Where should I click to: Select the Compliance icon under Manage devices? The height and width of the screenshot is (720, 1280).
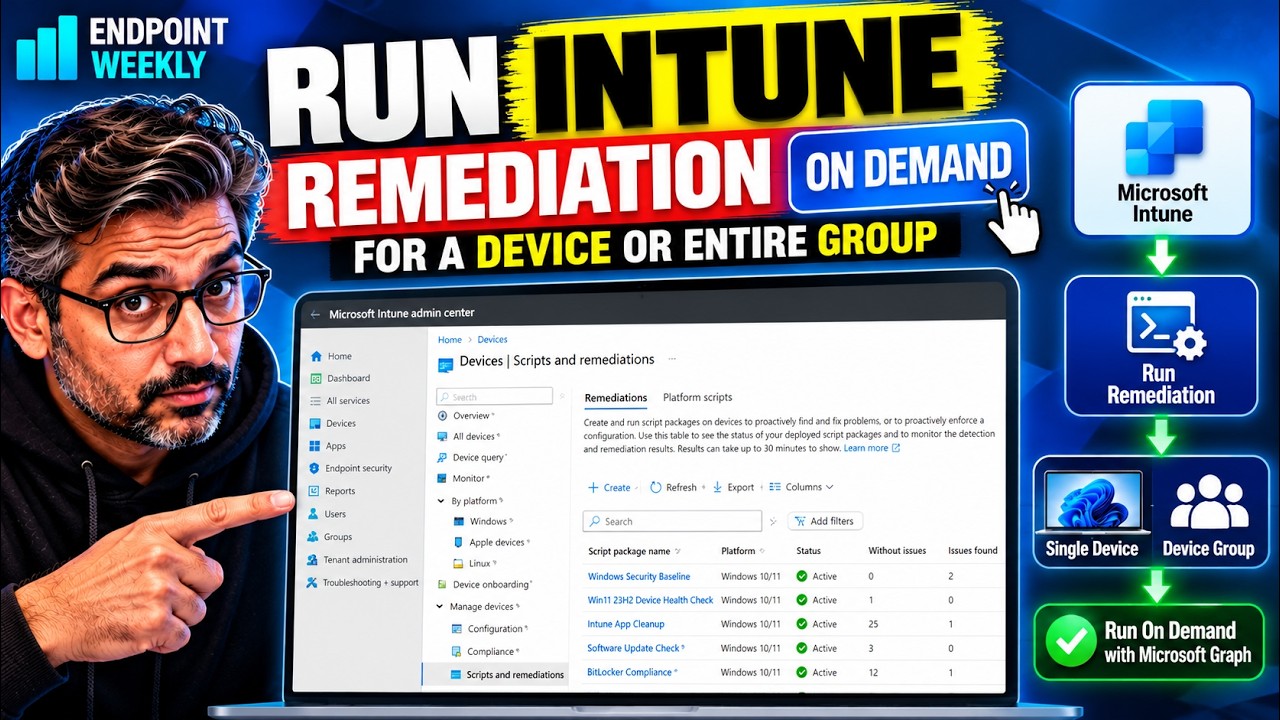click(x=457, y=652)
